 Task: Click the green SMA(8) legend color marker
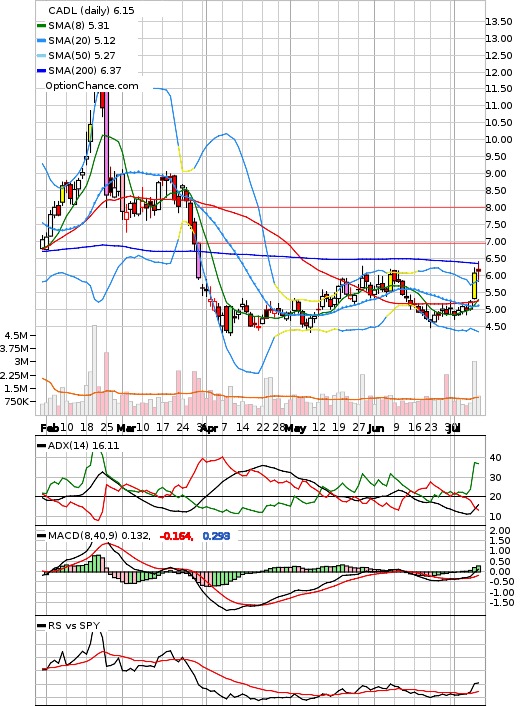point(41,26)
